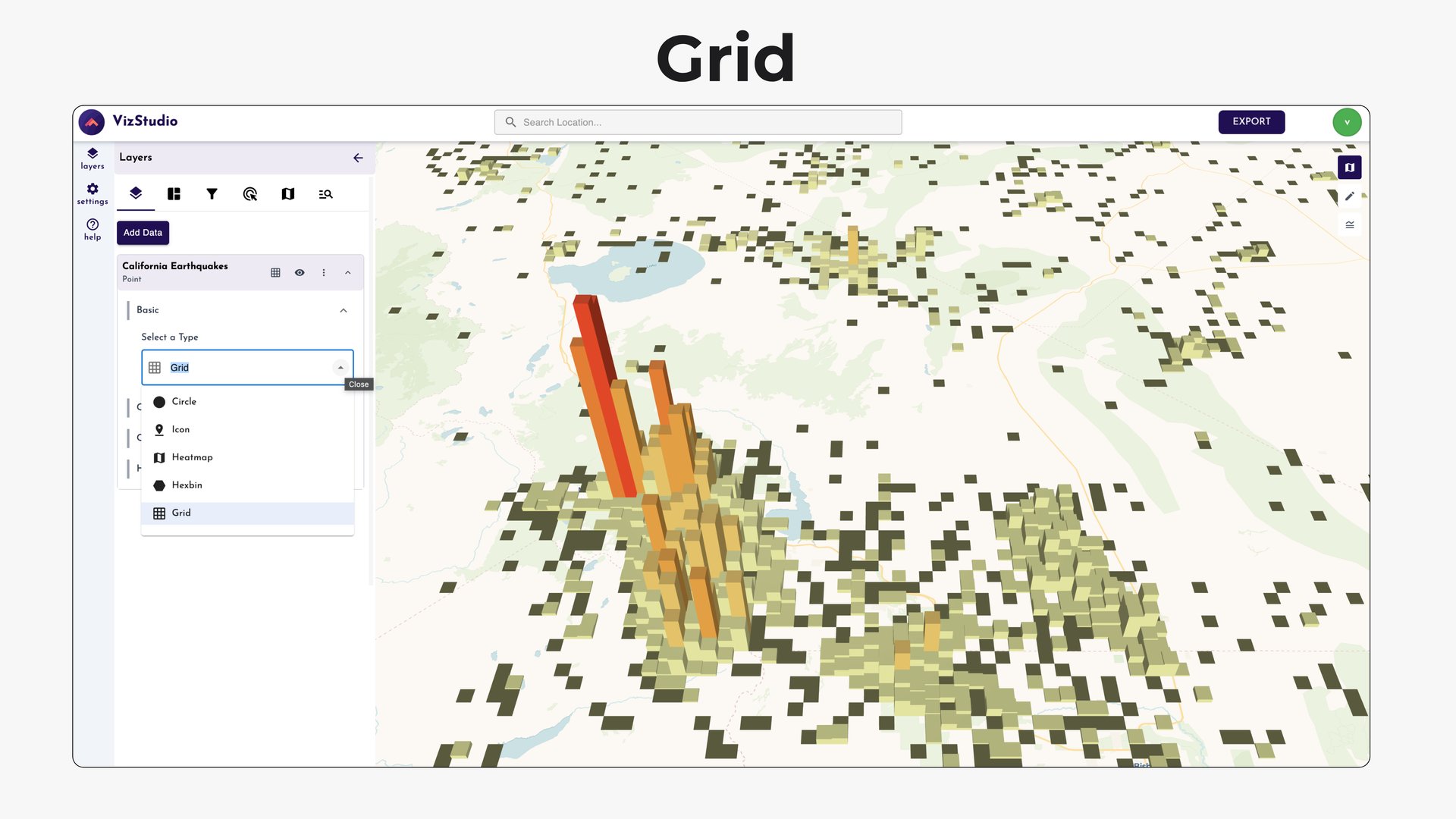Click the dual-panel layout icon
The height and width of the screenshot is (819, 1456).
pos(174,193)
